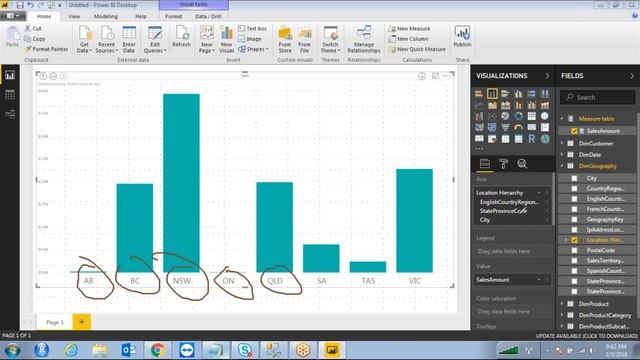Check the SalesTerritory... field checkbox
Screen dimensions: 640x360
[574, 260]
